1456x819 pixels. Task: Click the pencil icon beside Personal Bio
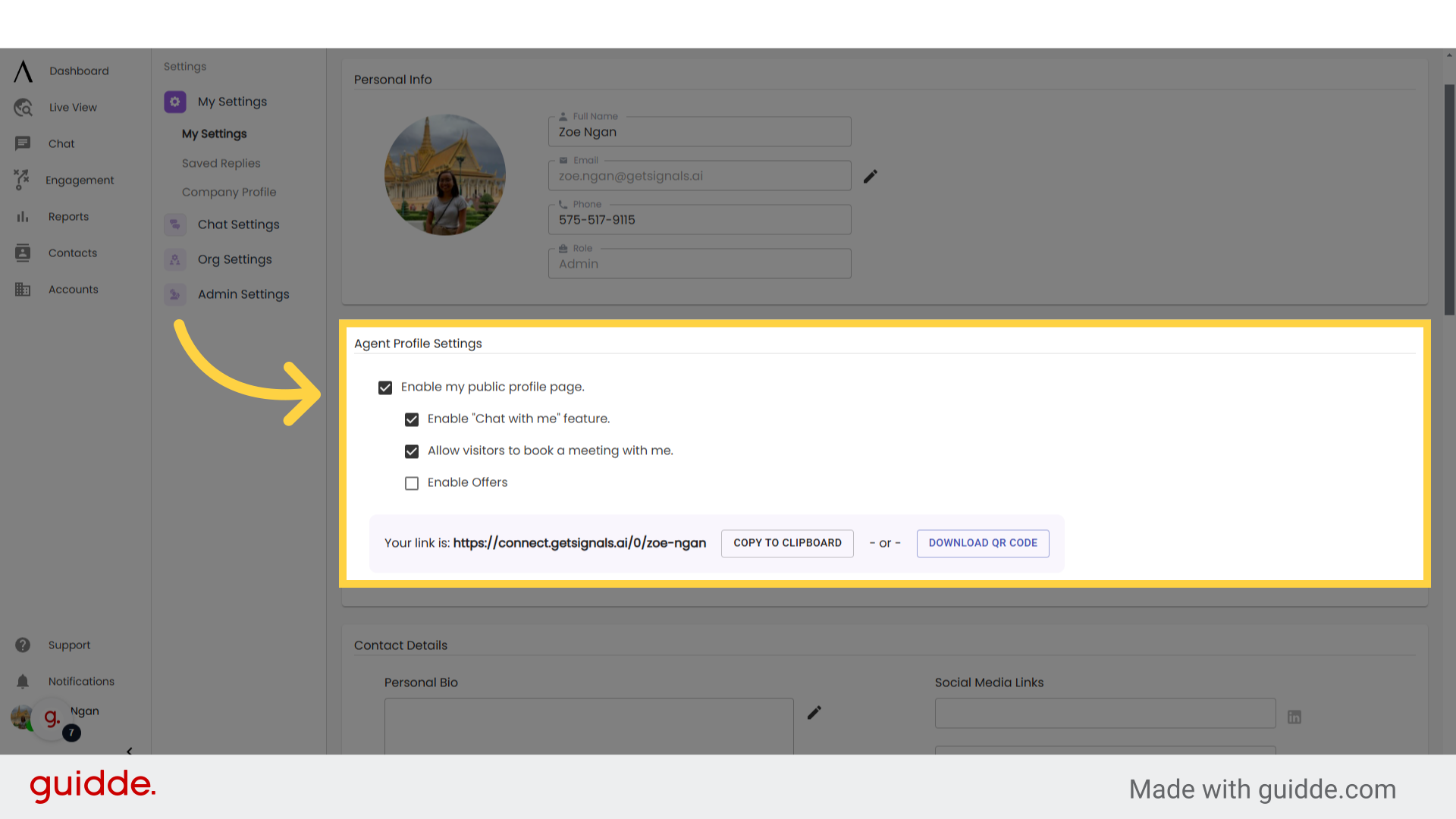tap(814, 713)
